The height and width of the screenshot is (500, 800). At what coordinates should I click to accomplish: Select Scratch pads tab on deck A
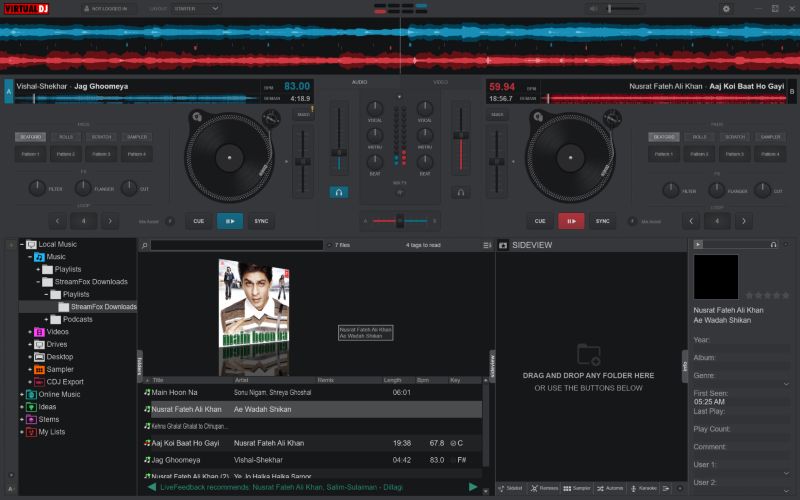pos(101,137)
